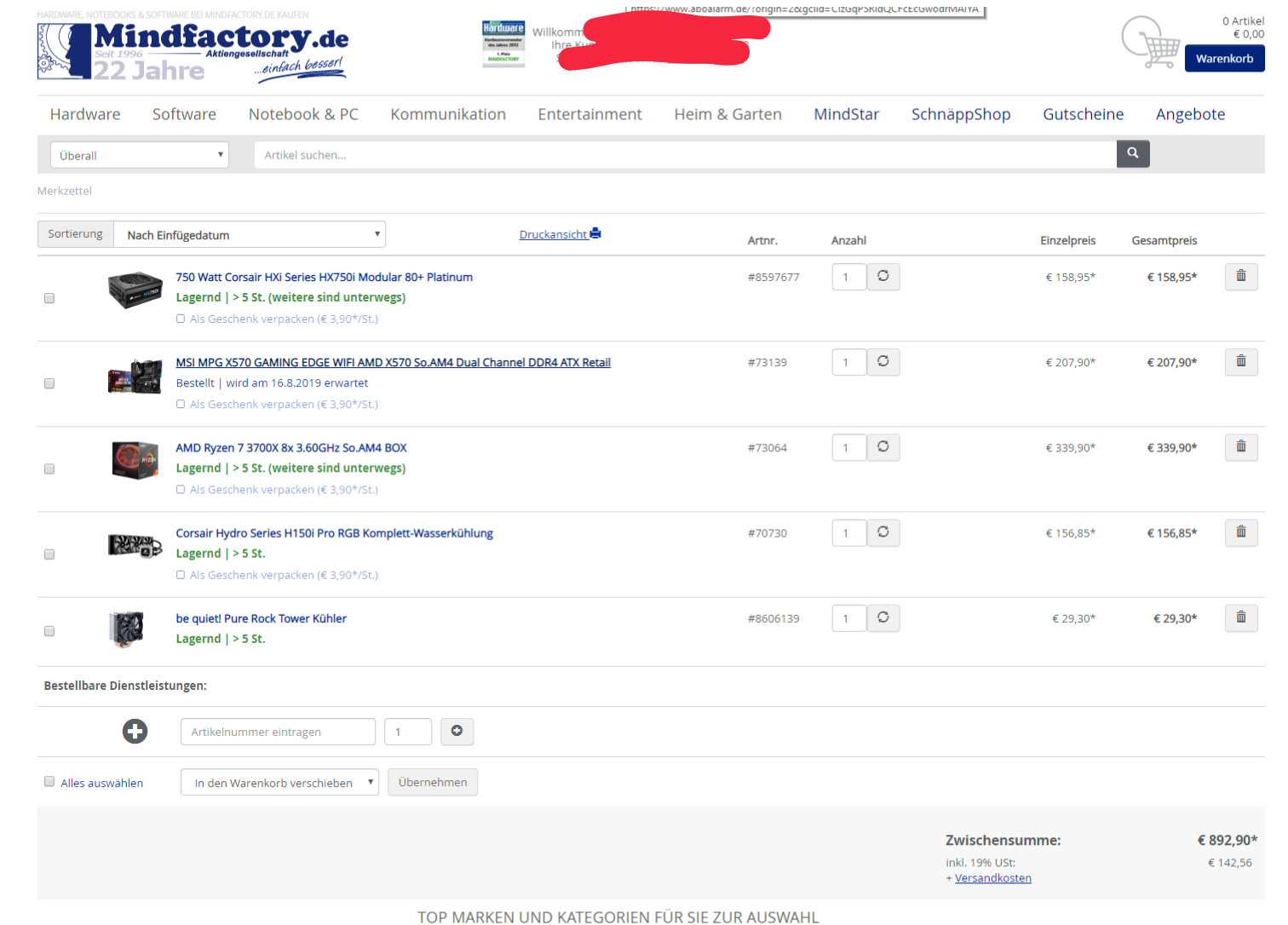Open Corsair Hydro Series H150i Pro link

click(x=334, y=533)
